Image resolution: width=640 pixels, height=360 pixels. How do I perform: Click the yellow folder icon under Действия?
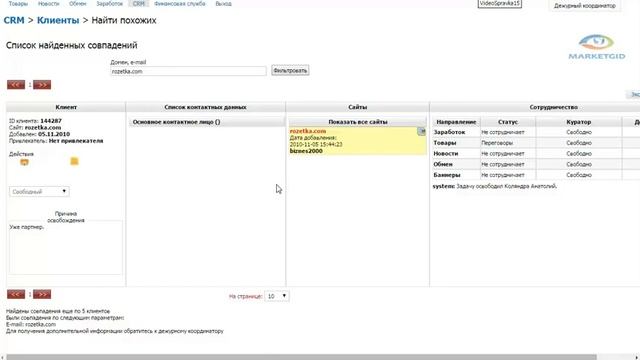click(74, 161)
